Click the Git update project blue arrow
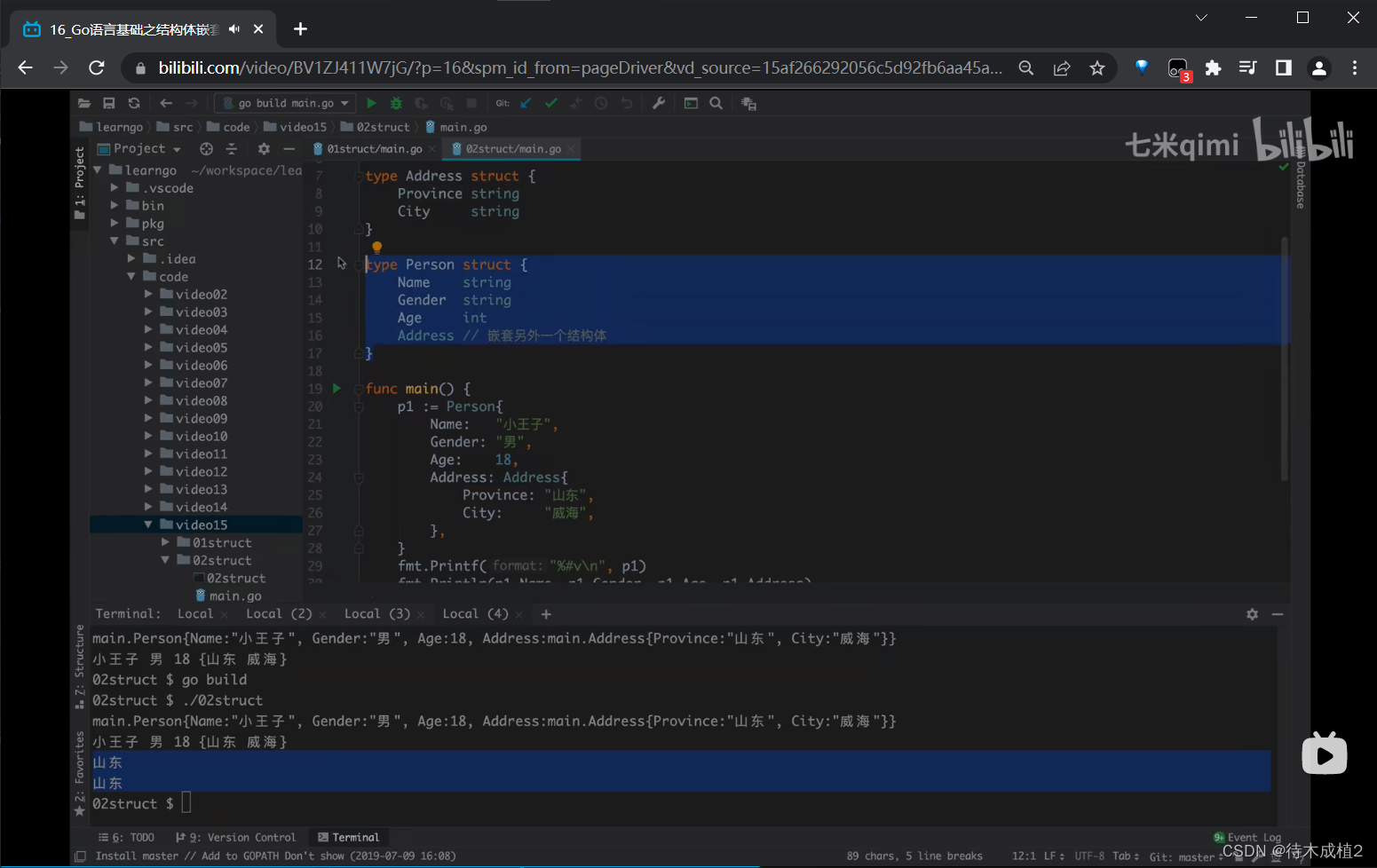Screen dimensions: 1377x868 pyautogui.click(x=526, y=104)
